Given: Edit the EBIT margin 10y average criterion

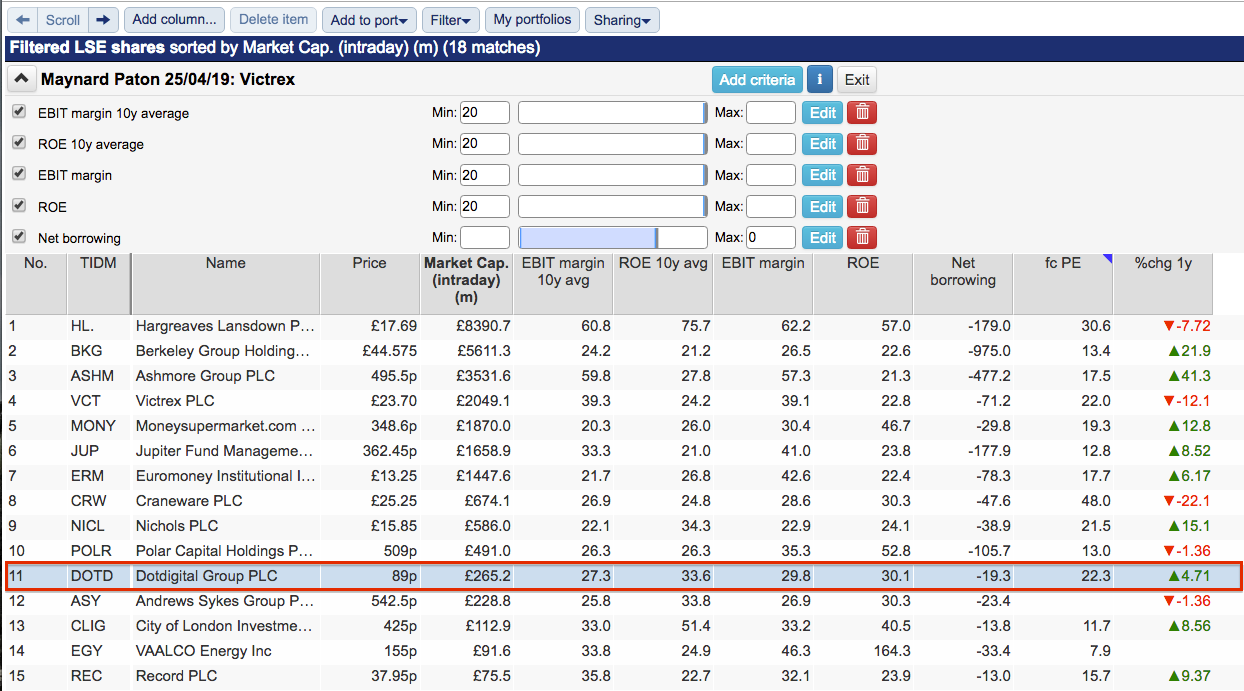Looking at the screenshot, I should (823, 113).
